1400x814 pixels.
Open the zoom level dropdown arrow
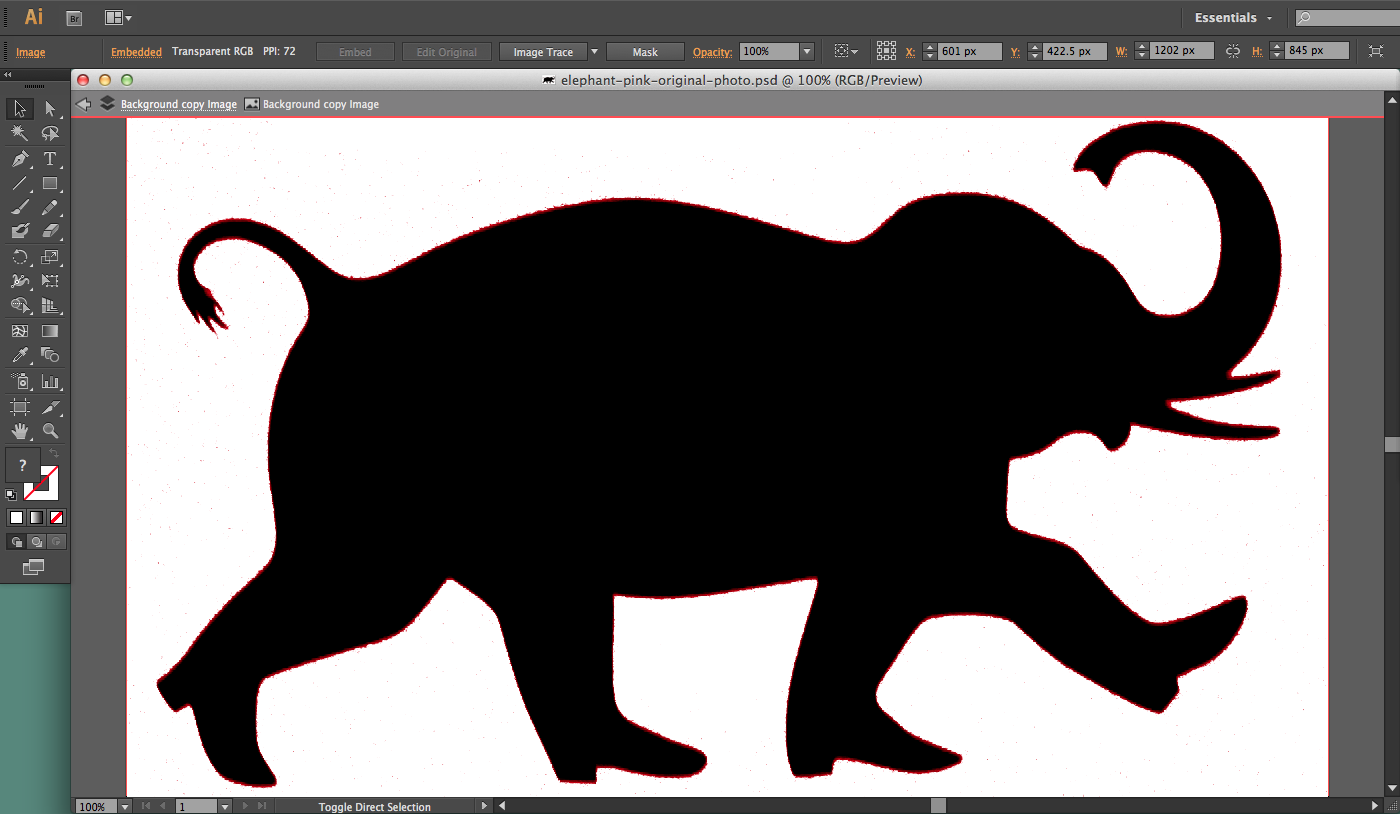pyautogui.click(x=125, y=806)
